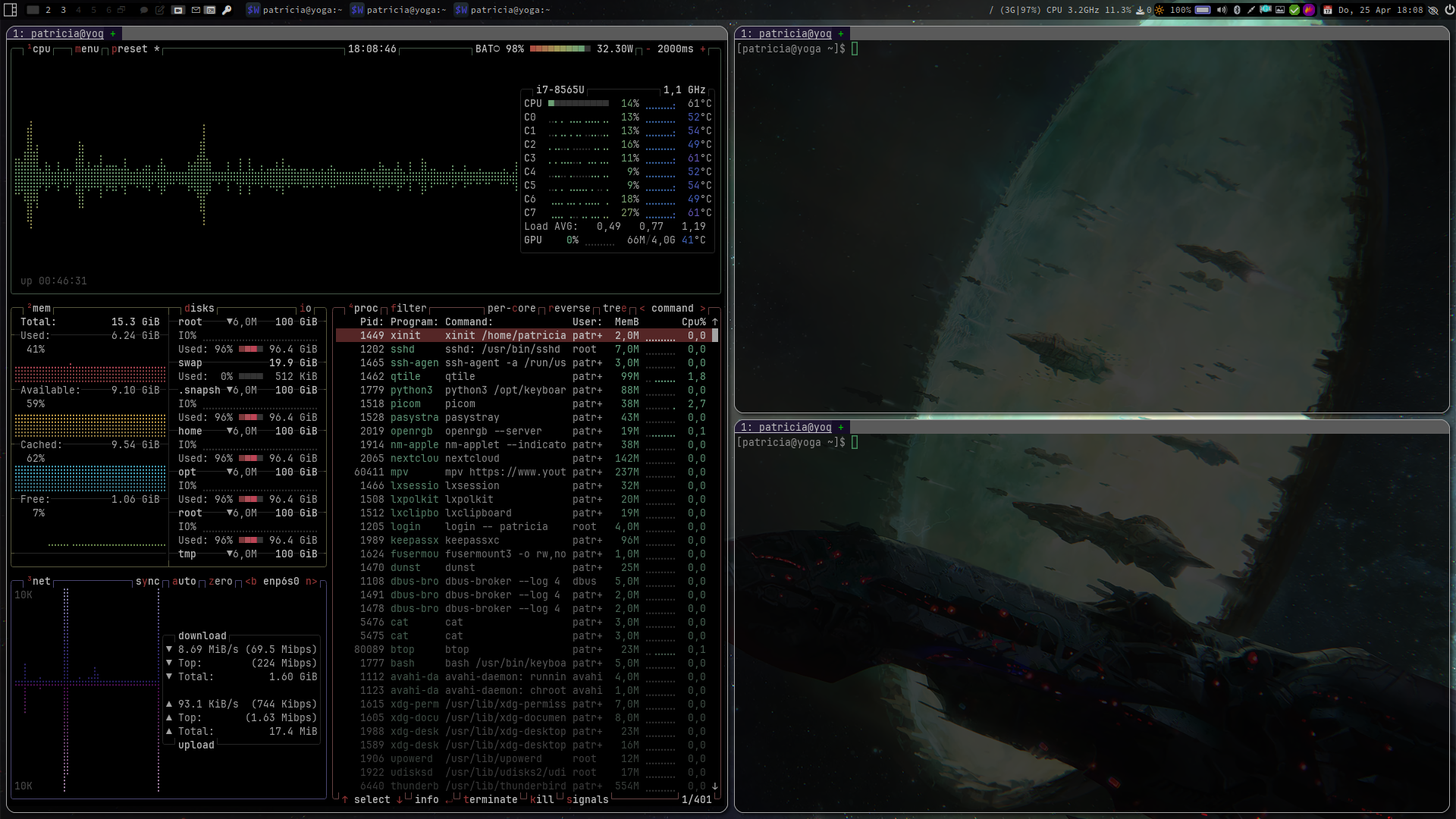
Task: Click the volume speaker tray icon
Action: click(x=1221, y=10)
